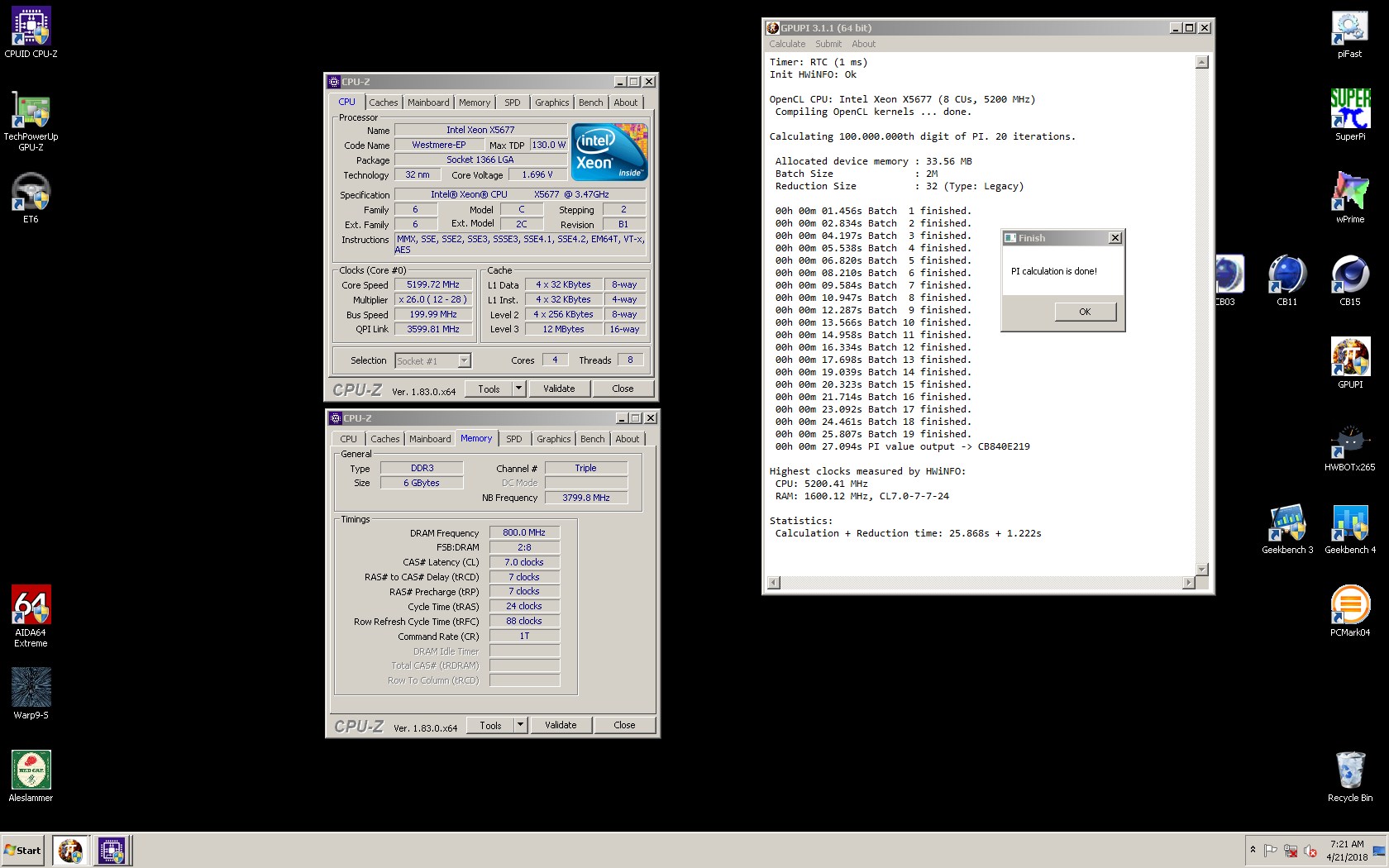
Task: Open the SuperPi desktop shortcut
Action: point(1350,116)
